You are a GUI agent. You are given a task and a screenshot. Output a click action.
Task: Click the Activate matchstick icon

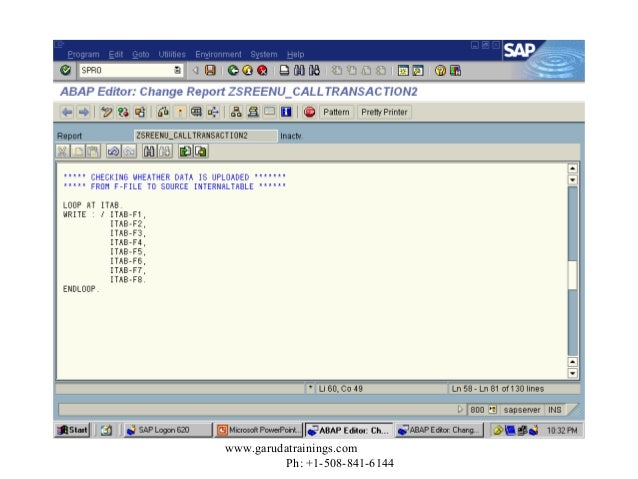pyautogui.click(x=180, y=112)
